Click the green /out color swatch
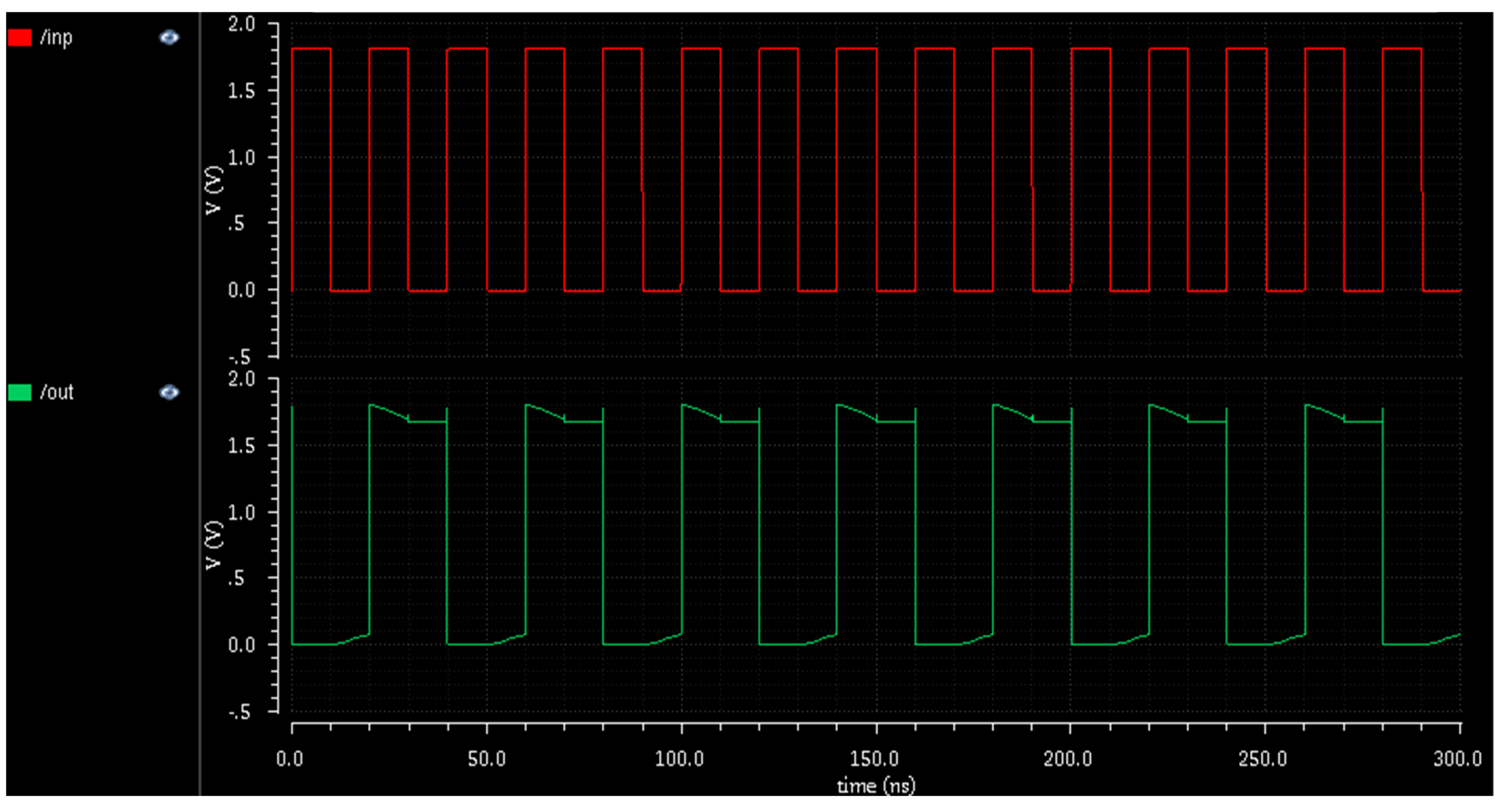This screenshot has height=812, width=1504. [19, 392]
